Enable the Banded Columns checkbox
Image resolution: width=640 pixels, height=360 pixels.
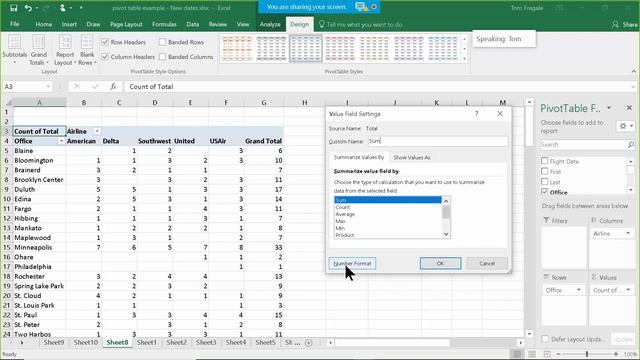(162, 57)
